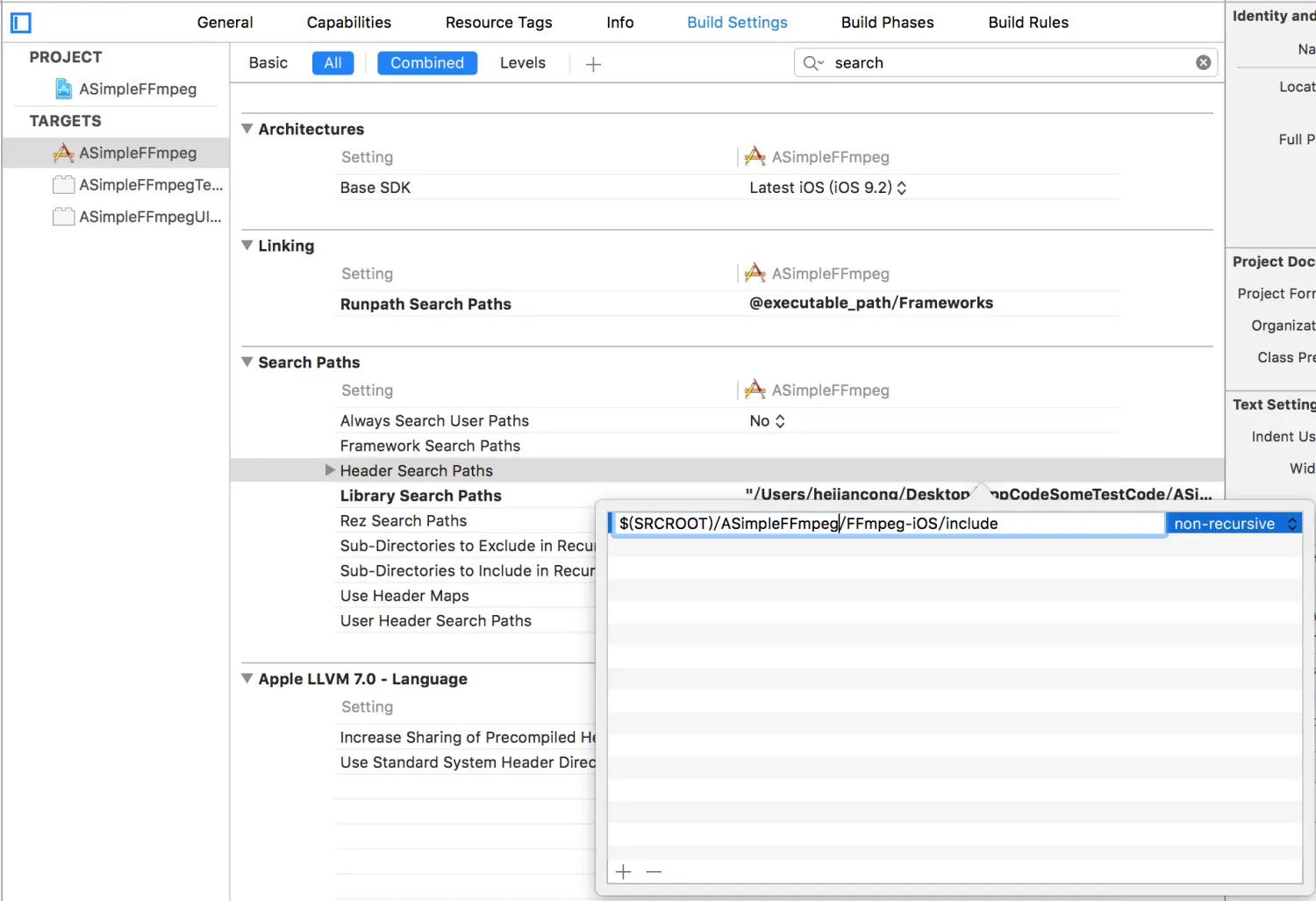1316x901 pixels.
Task: Select Sub-Directories to Exclude setting
Action: point(468,546)
